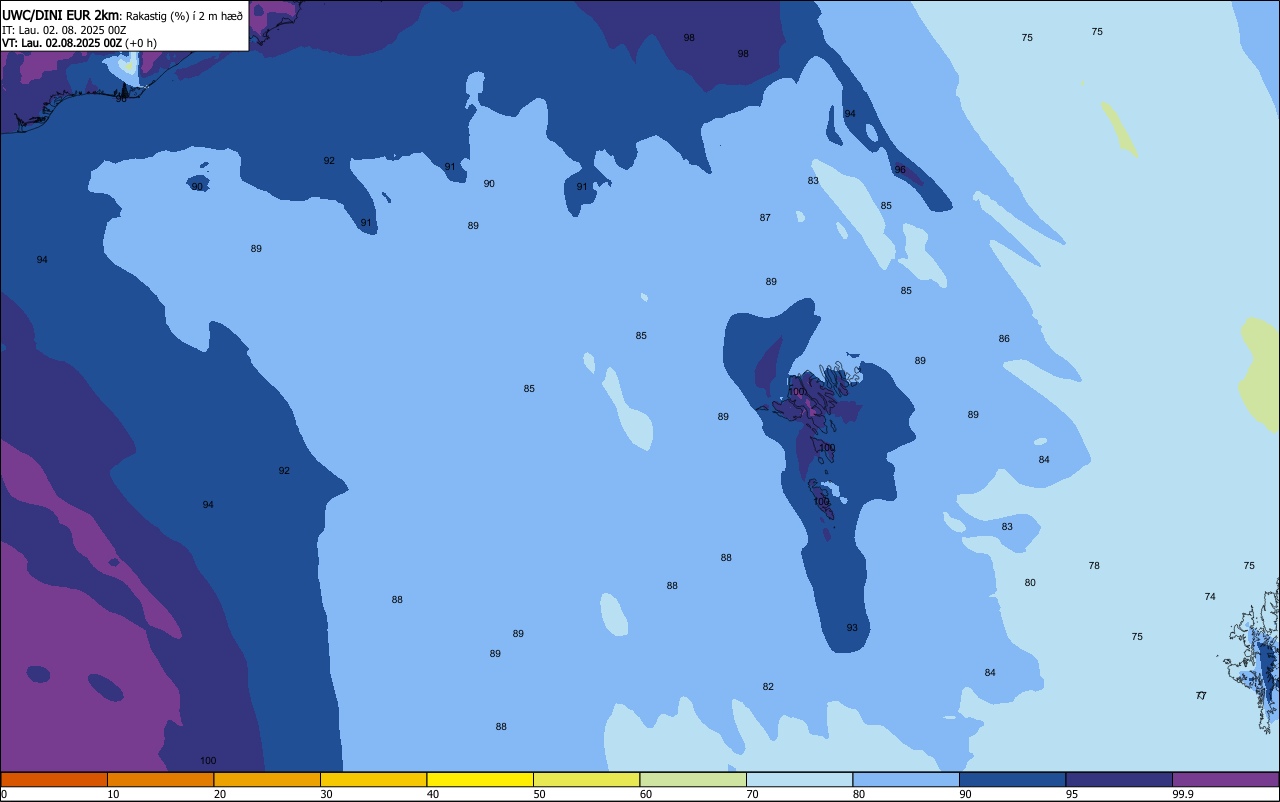Viewport: 1280px width, 802px height.
Task: Click the map humidity value '78'
Action: tap(1094, 566)
